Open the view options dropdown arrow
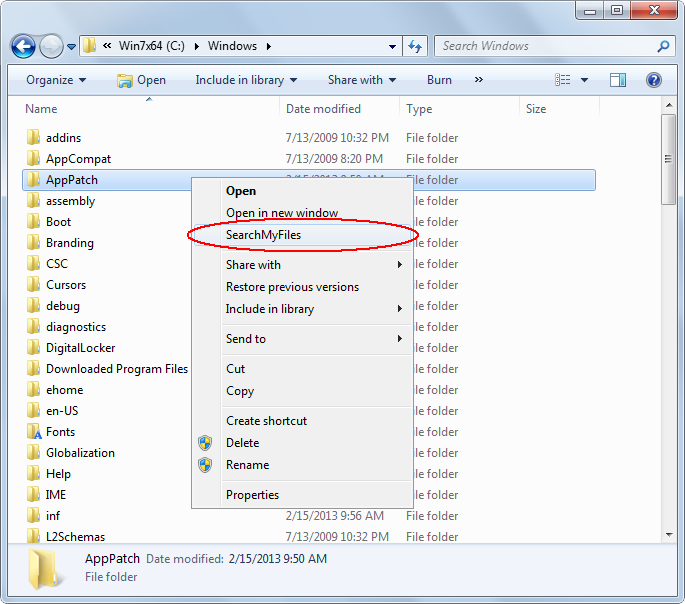The image size is (685, 604). 585,80
